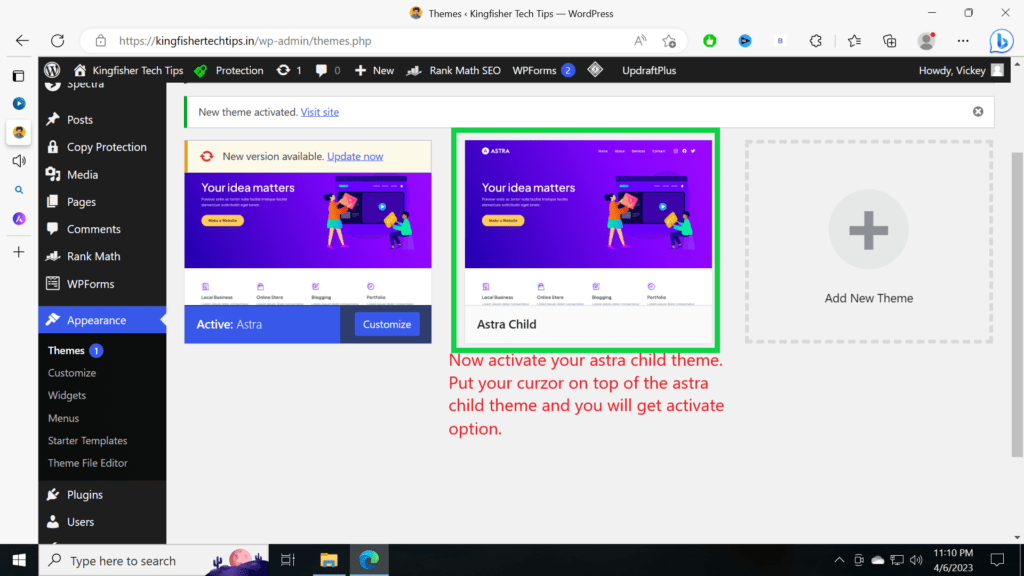Select Appearance in sidebar

pyautogui.click(x=102, y=320)
